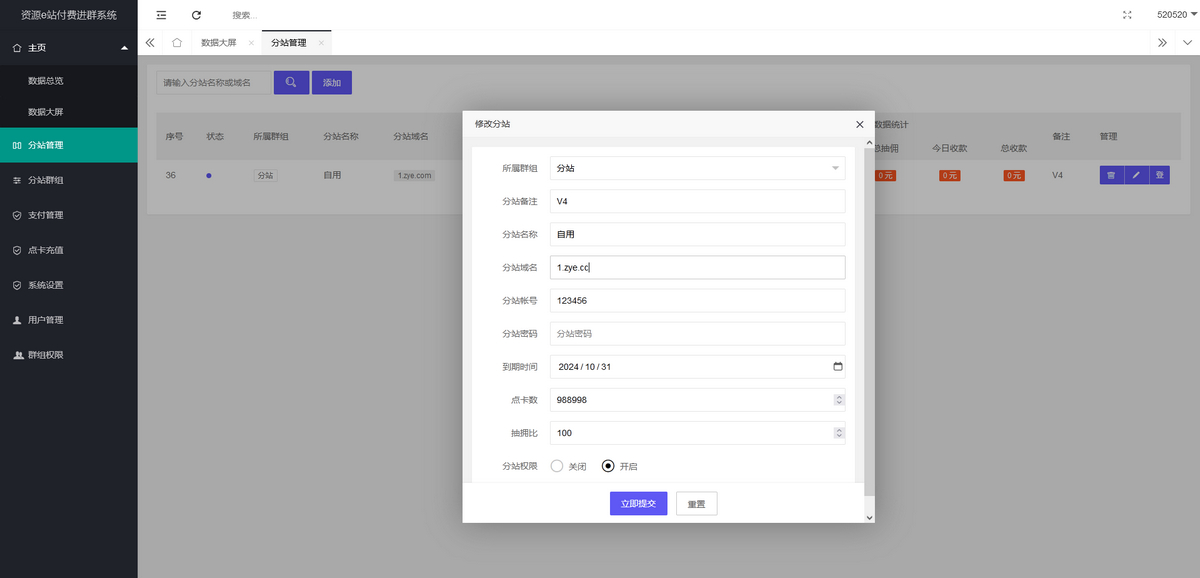Go to home tab via house icon
Viewport: 1200px width, 578px height.
(x=177, y=43)
